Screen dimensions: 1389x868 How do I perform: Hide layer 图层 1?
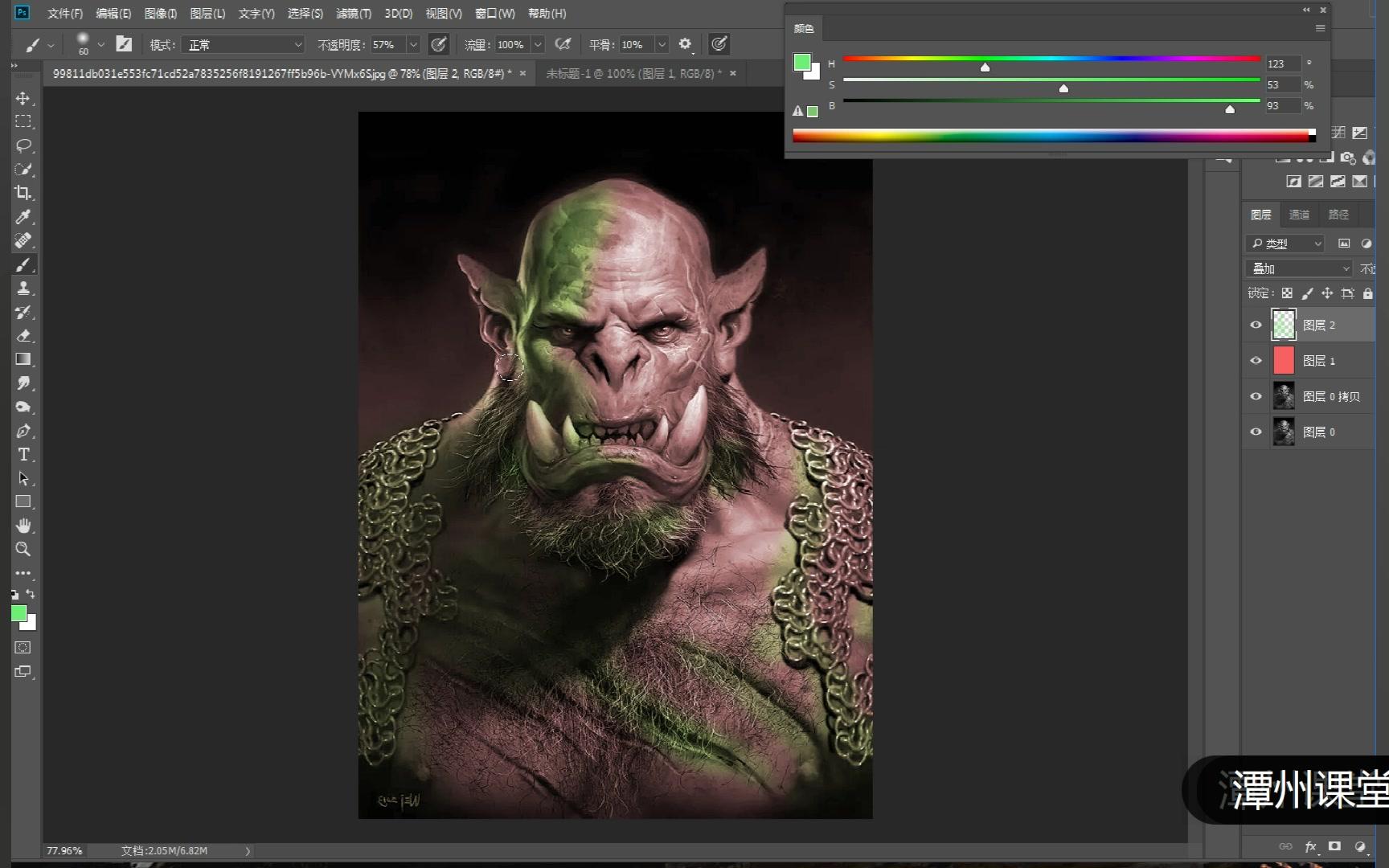(1256, 361)
